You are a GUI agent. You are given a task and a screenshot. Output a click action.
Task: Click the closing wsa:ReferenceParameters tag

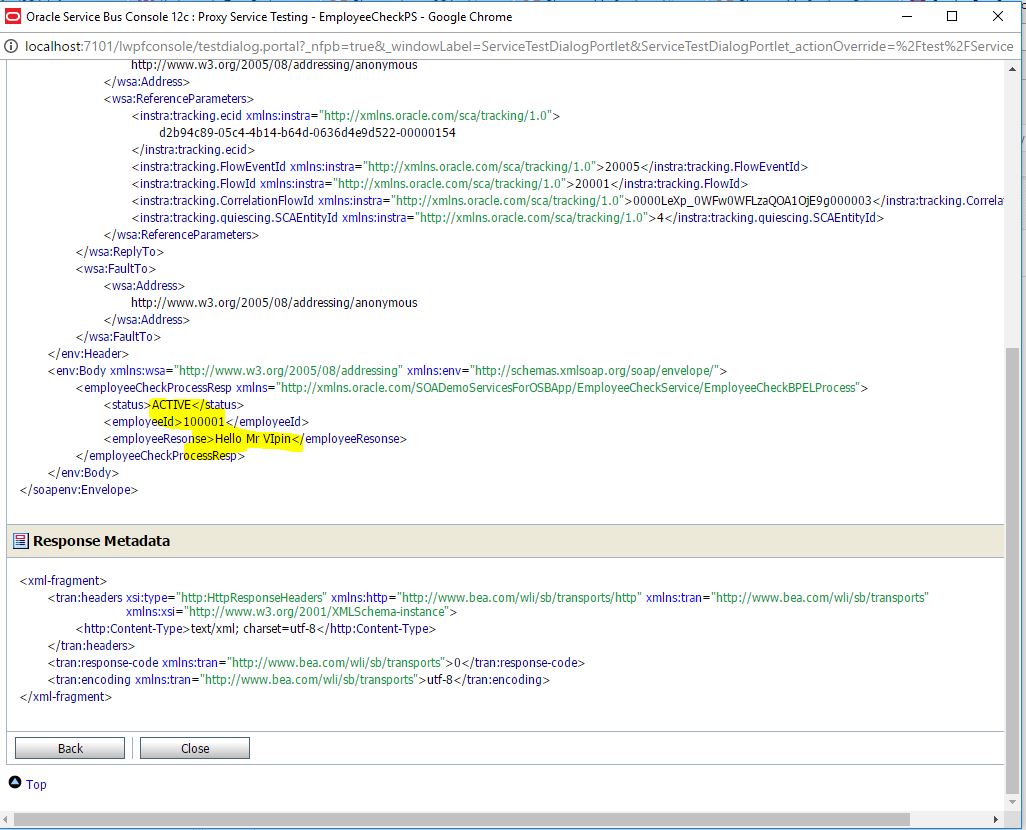tap(181, 235)
